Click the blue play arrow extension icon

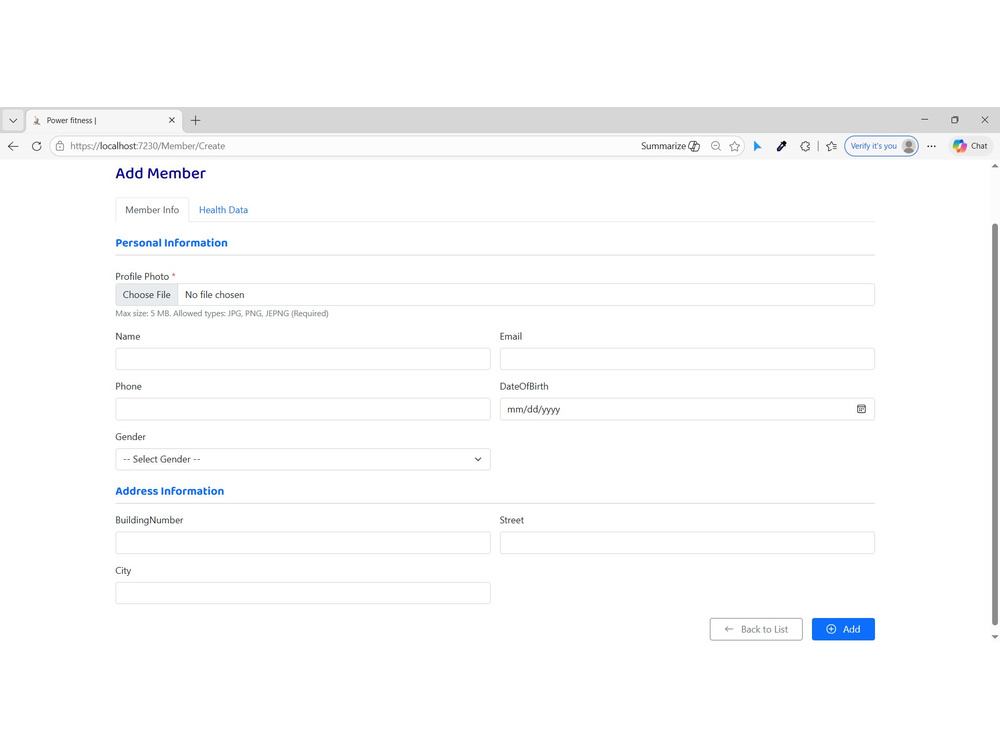coord(758,146)
